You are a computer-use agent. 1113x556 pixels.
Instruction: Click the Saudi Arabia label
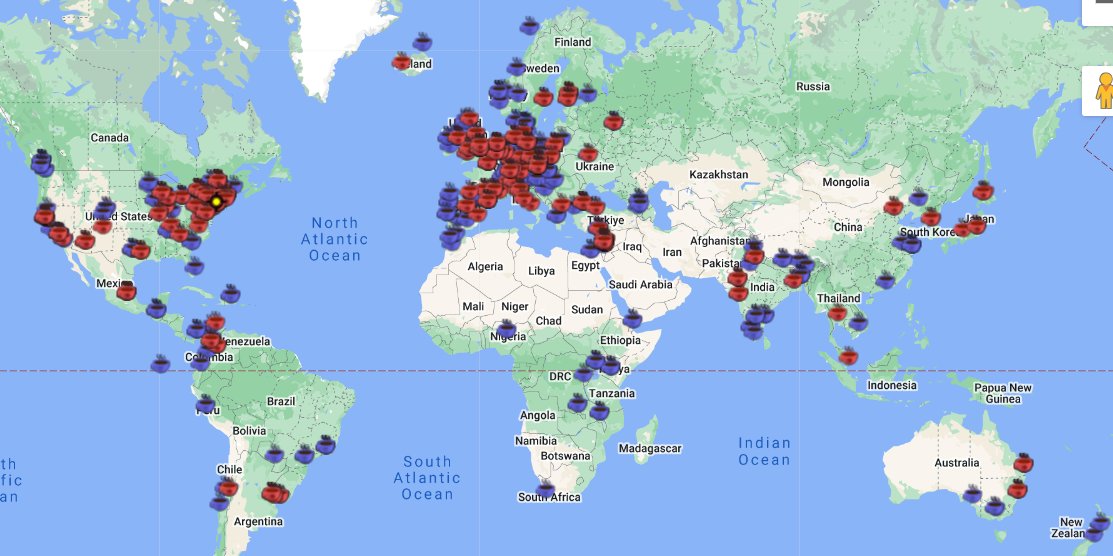pyautogui.click(x=640, y=285)
